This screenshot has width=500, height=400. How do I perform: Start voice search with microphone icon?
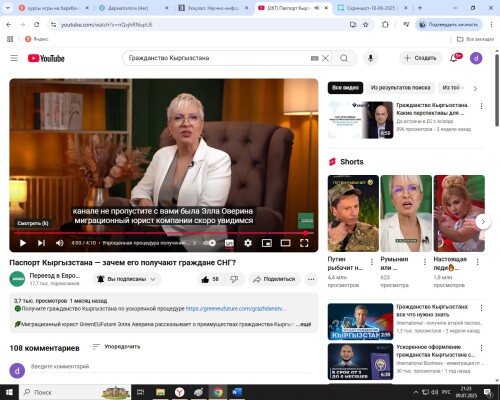coord(370,58)
